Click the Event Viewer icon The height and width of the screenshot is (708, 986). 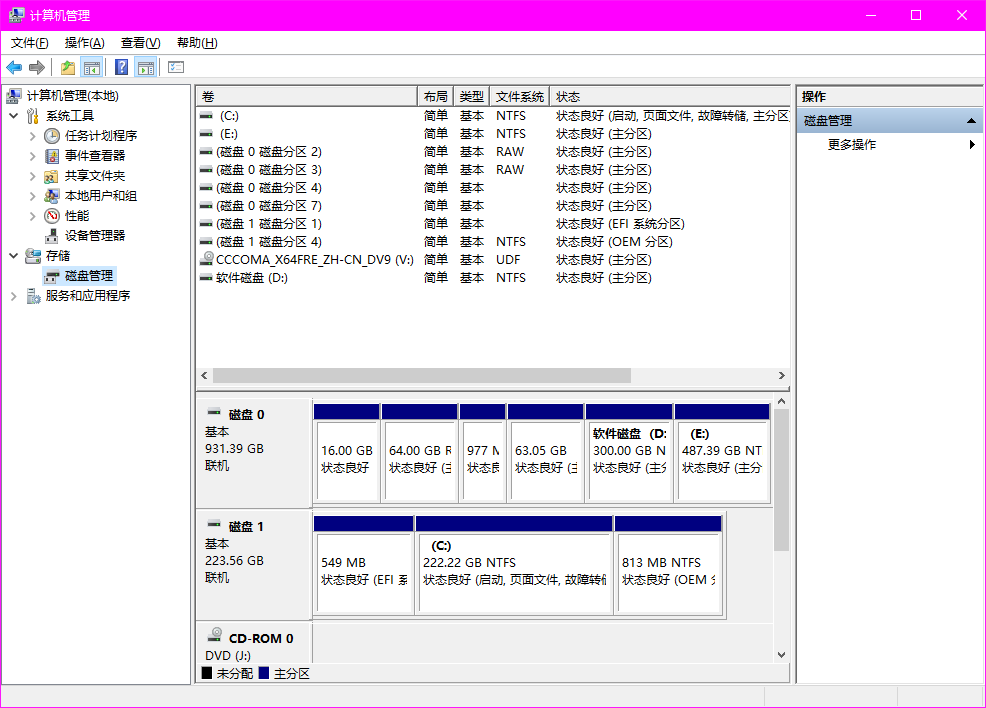coord(52,156)
